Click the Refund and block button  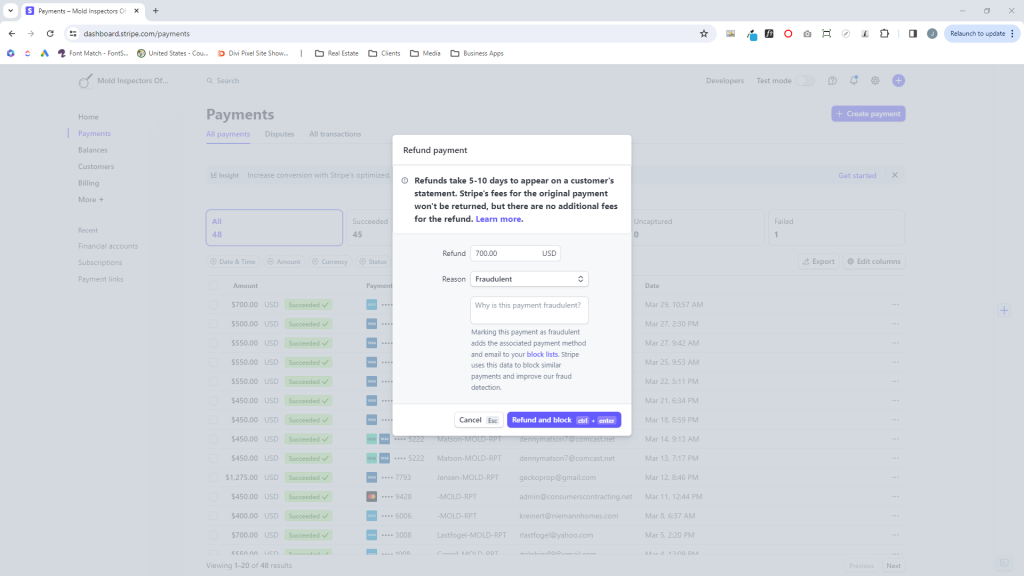tap(564, 420)
